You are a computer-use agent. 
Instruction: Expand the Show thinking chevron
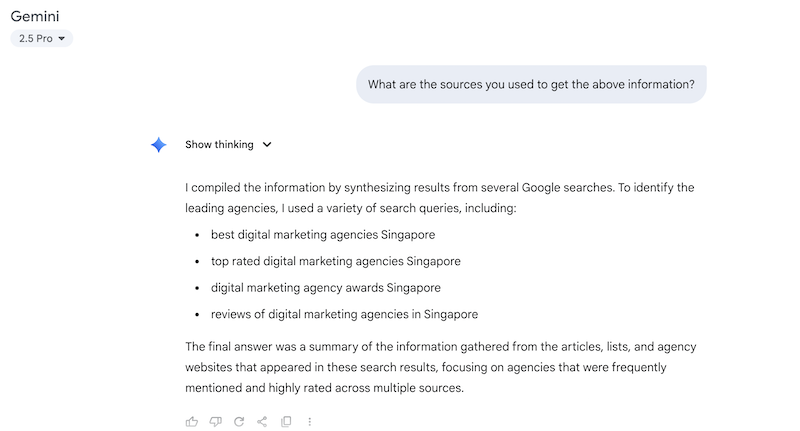click(x=267, y=145)
